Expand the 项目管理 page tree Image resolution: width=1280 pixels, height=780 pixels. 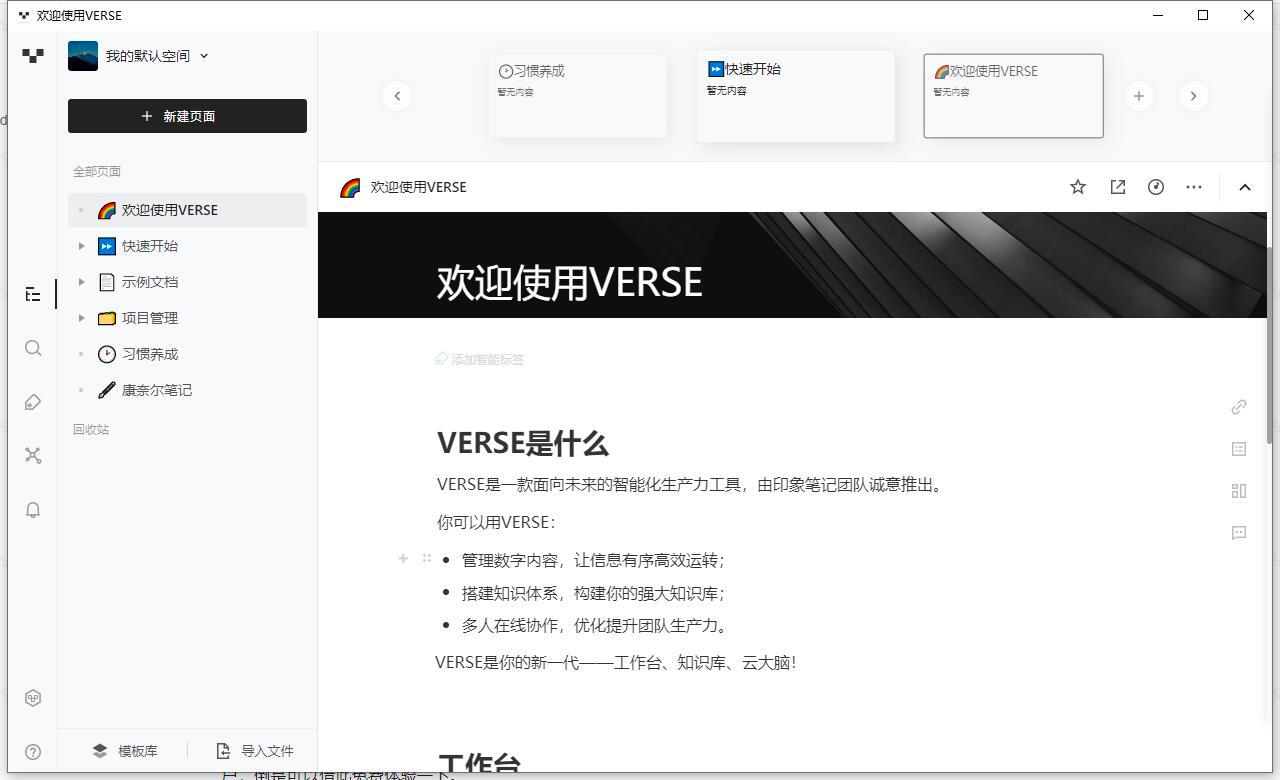82,318
